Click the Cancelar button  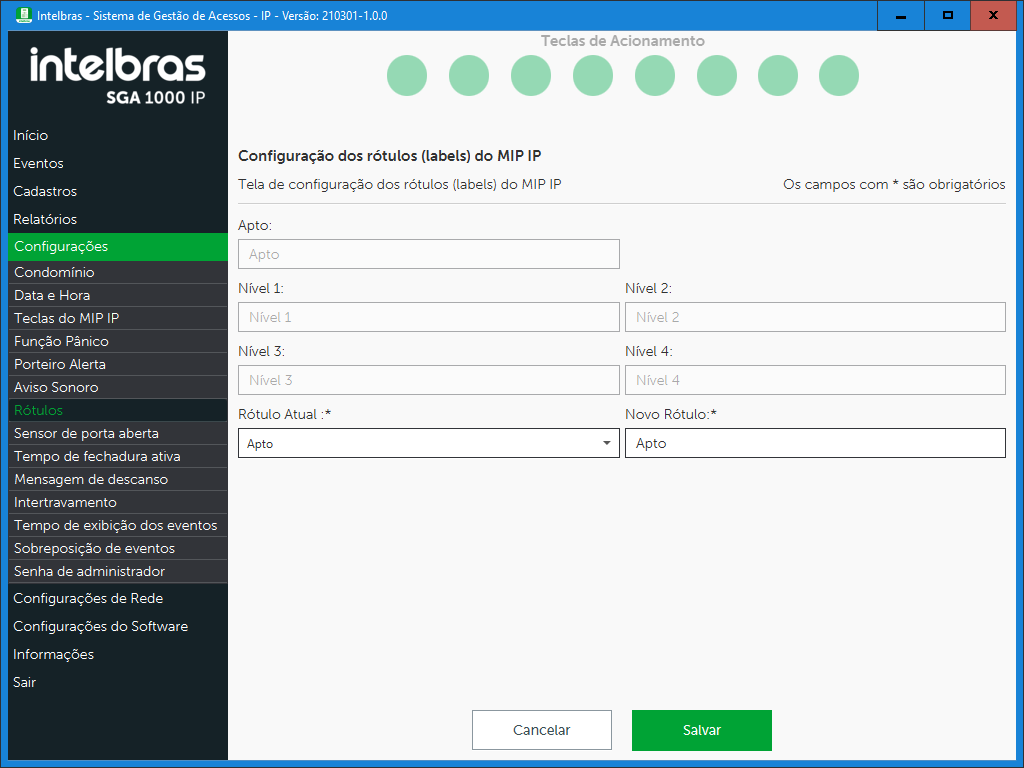click(541, 730)
